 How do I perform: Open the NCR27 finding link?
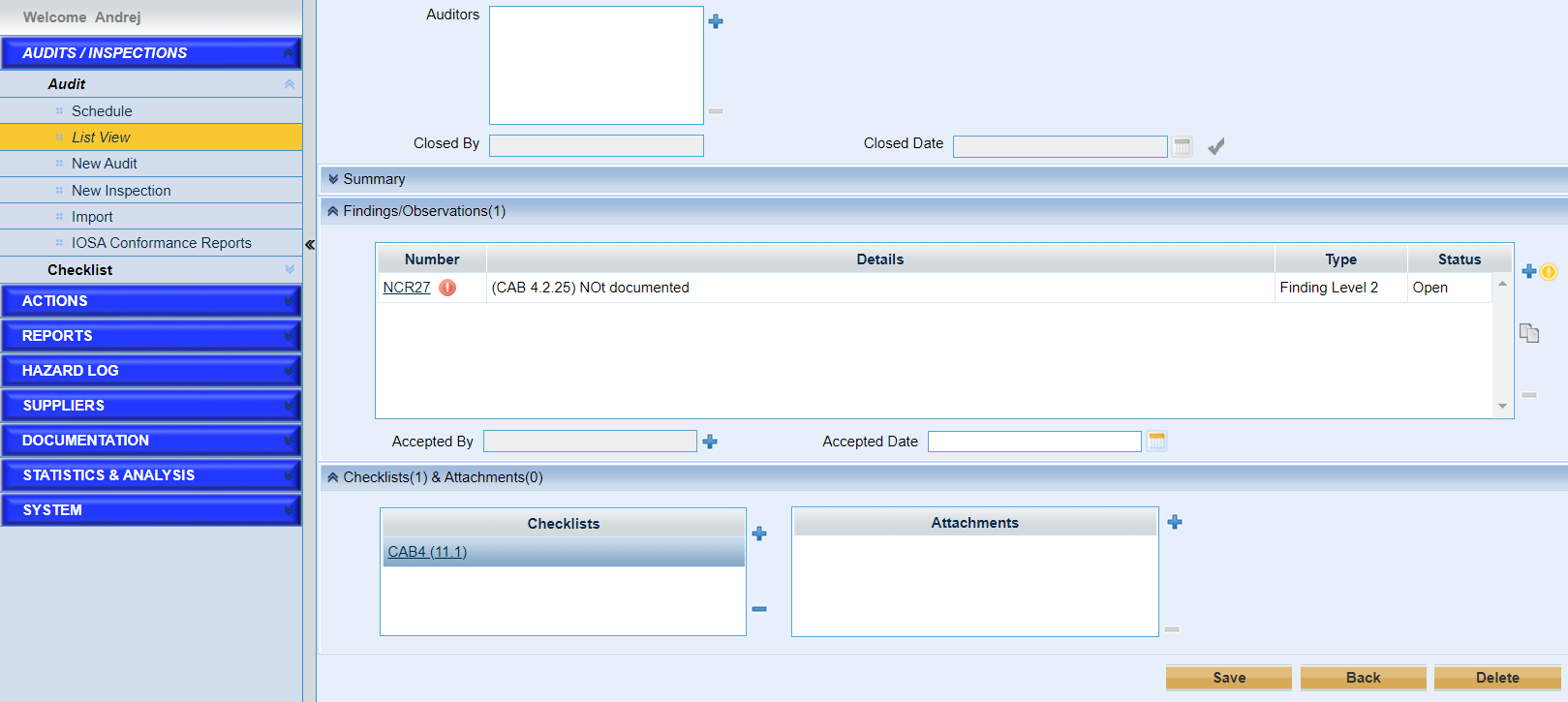407,288
